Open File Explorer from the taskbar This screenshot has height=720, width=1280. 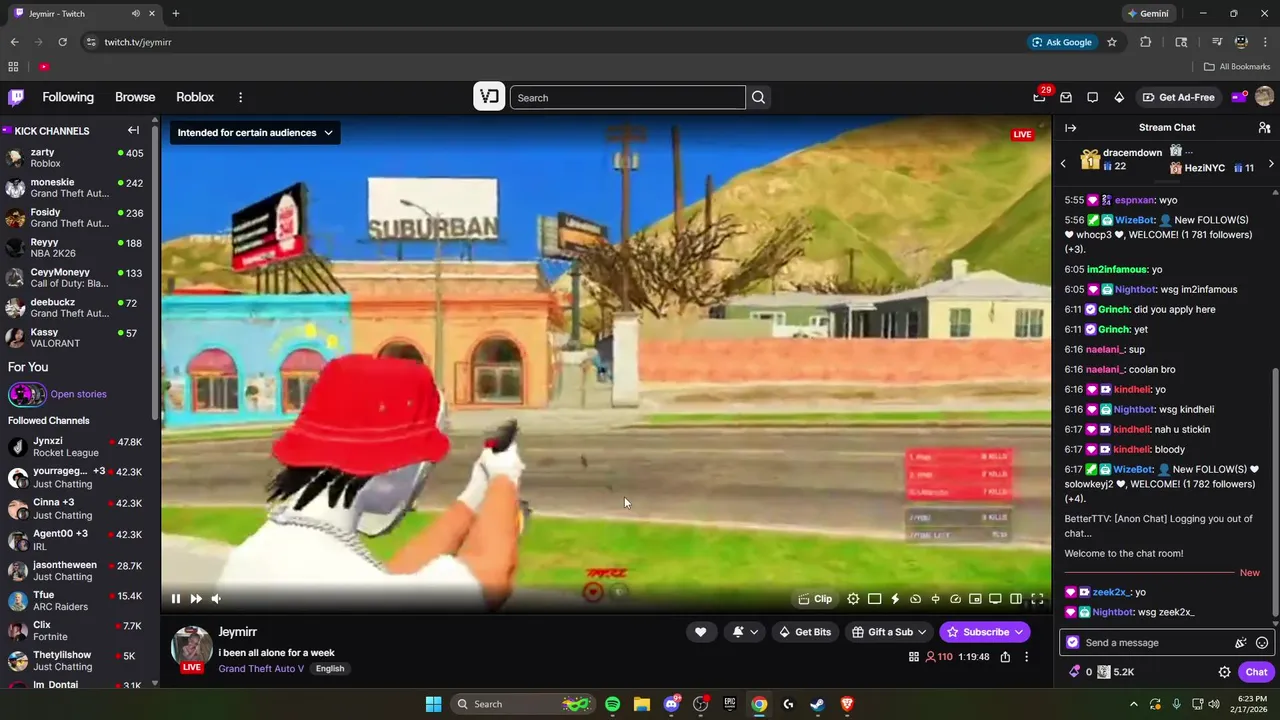coord(641,704)
